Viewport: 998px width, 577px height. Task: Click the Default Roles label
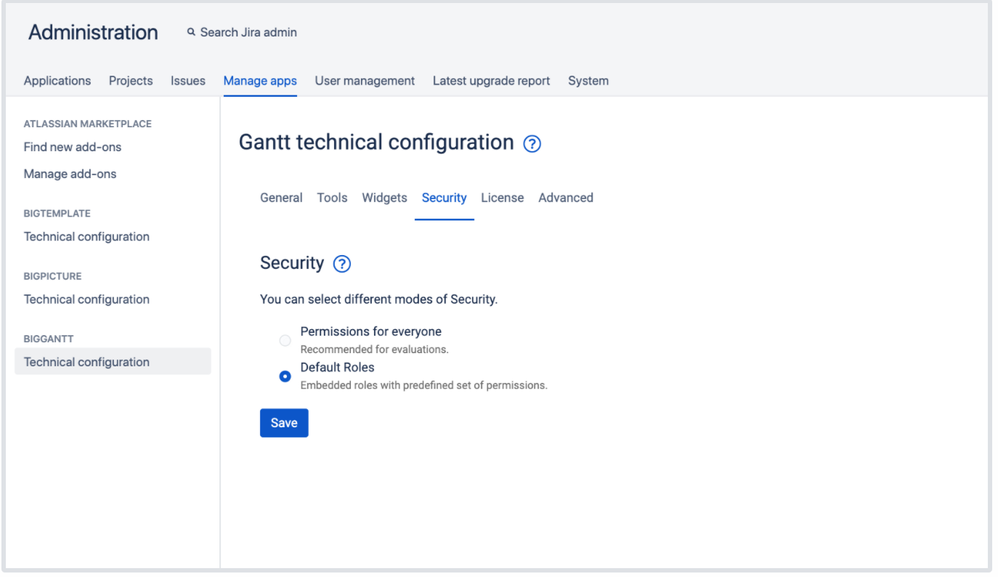click(x=337, y=367)
